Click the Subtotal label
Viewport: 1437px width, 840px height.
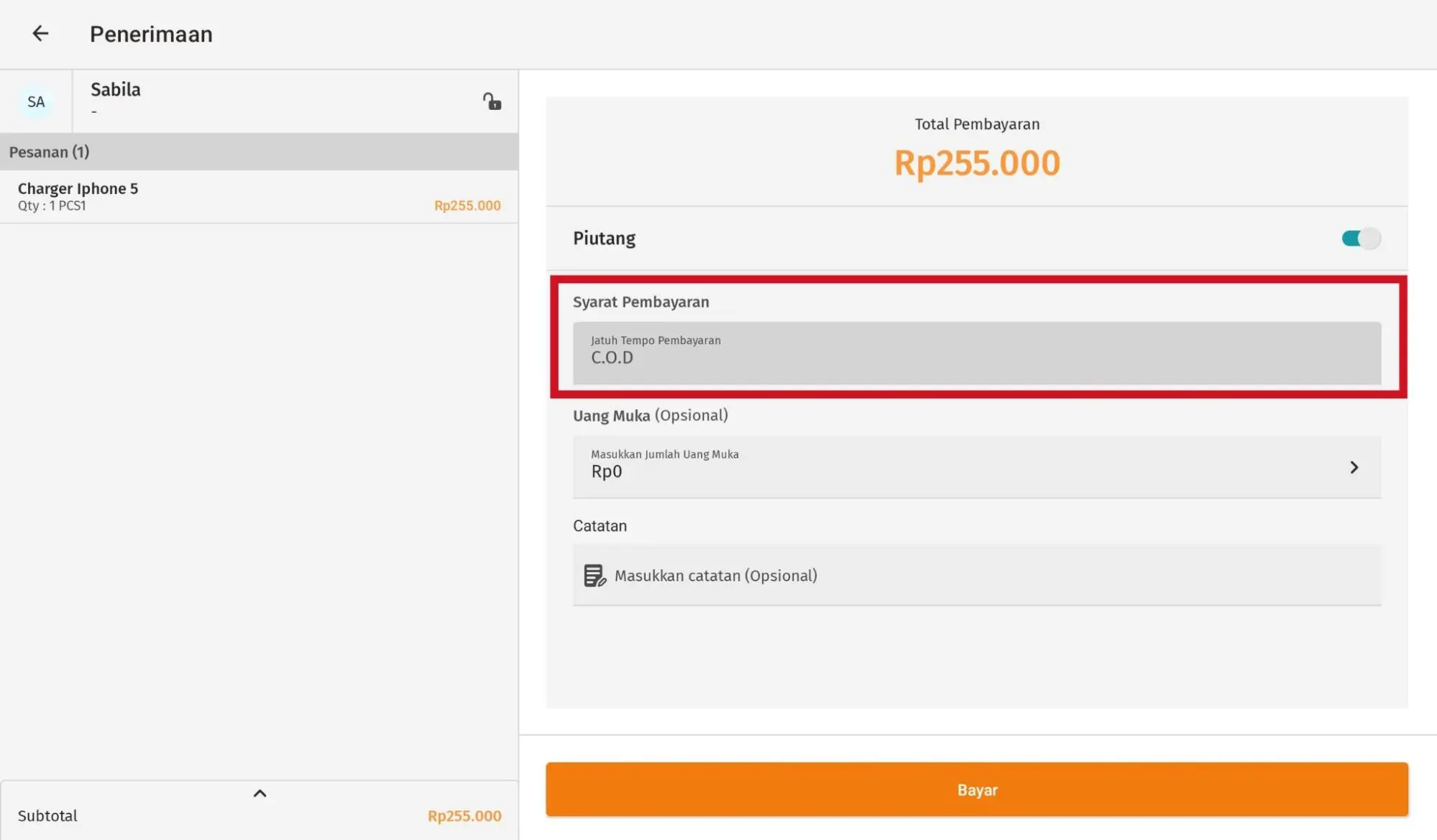point(47,816)
